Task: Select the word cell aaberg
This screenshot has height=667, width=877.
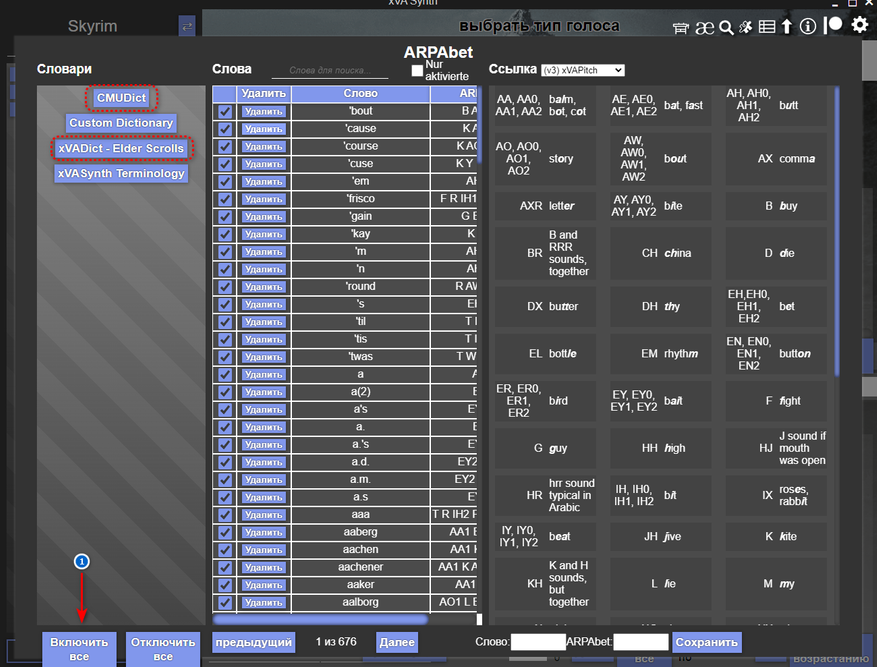Action: pos(360,532)
